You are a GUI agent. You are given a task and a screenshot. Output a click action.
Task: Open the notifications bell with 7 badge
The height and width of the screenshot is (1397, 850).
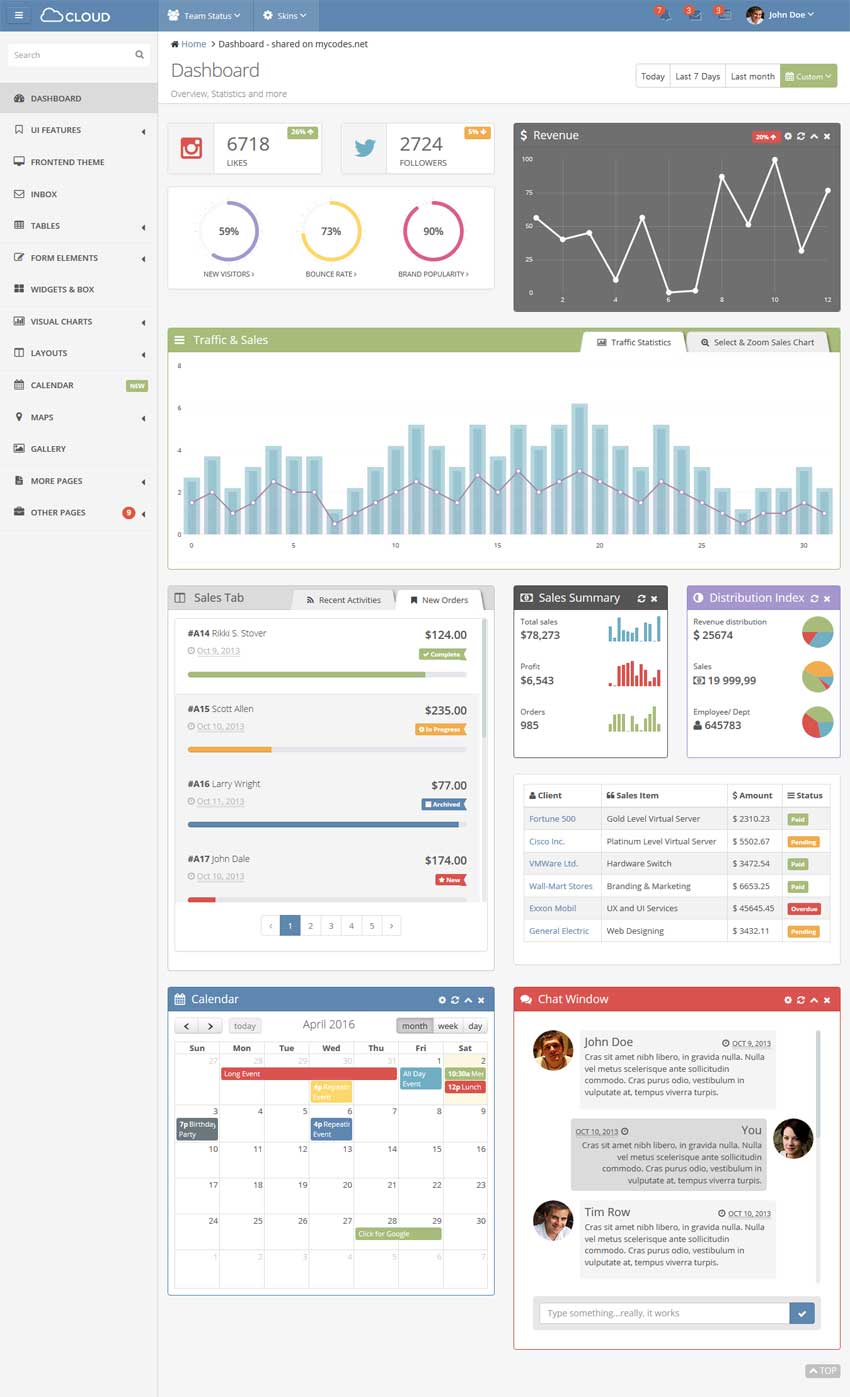[661, 14]
